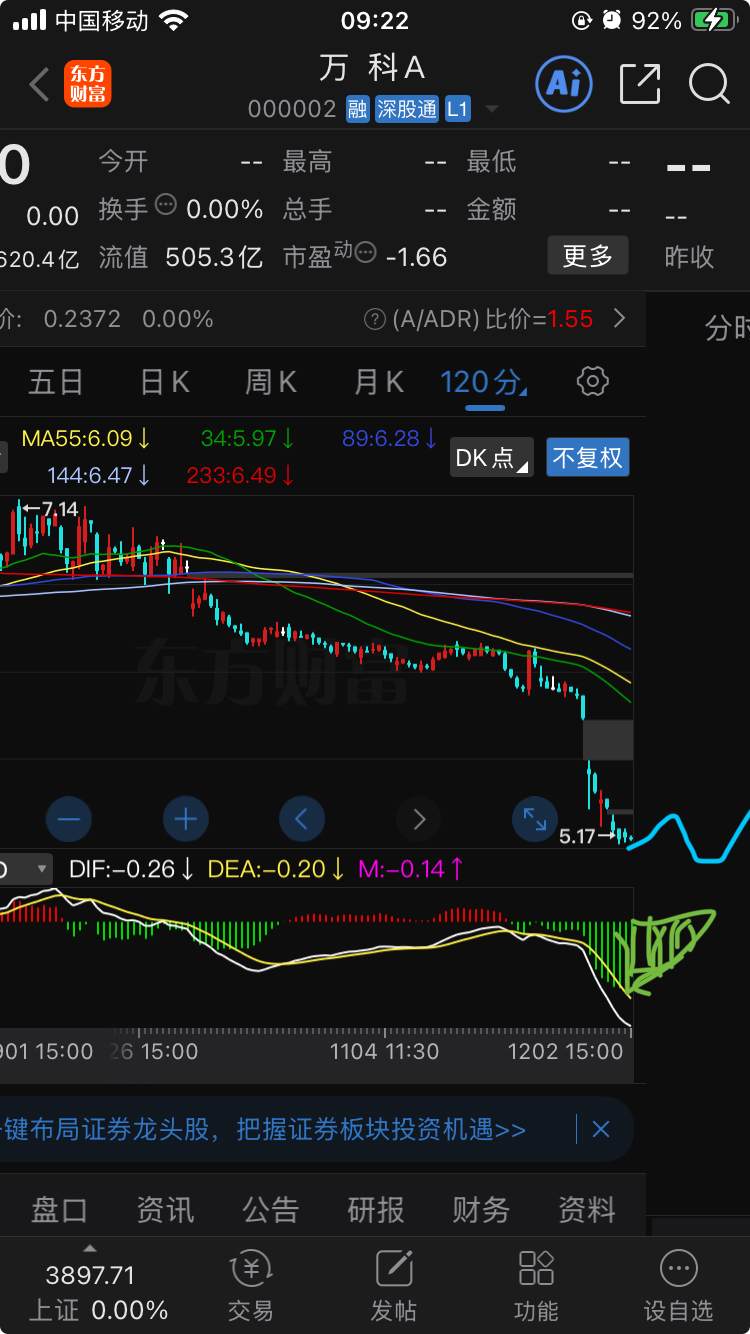Close the securities promotion banner
750x1334 pixels.
coord(601,1129)
